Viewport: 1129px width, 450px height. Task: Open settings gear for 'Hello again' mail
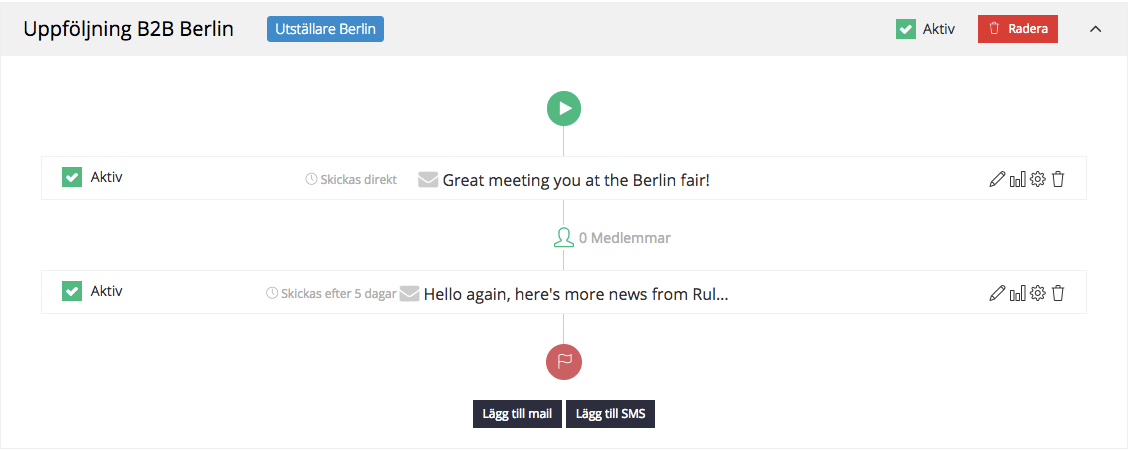tap(1038, 293)
